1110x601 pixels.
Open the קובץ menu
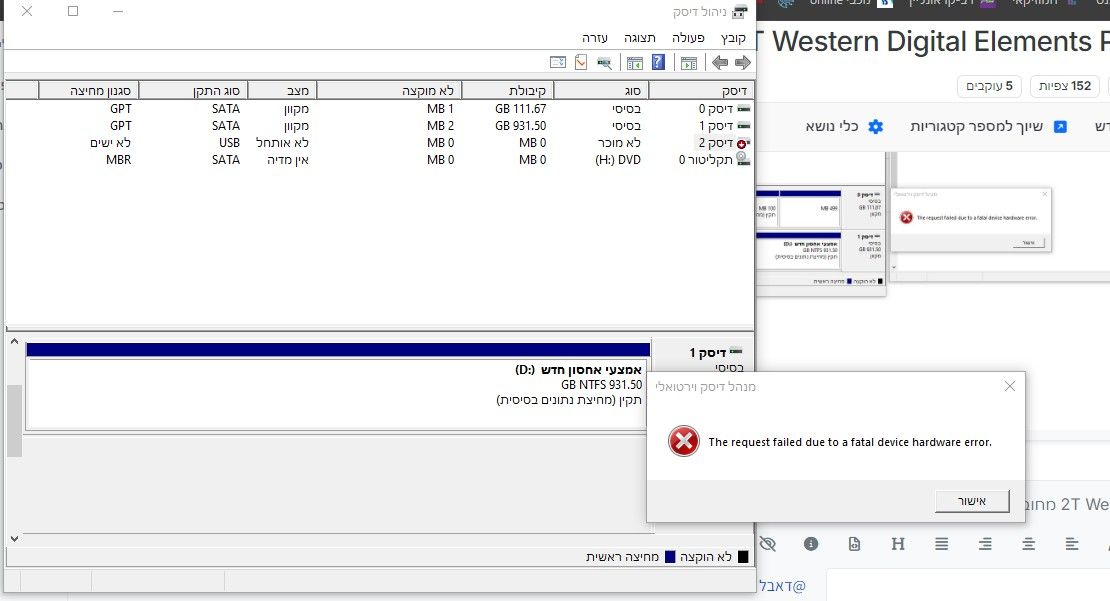733,38
